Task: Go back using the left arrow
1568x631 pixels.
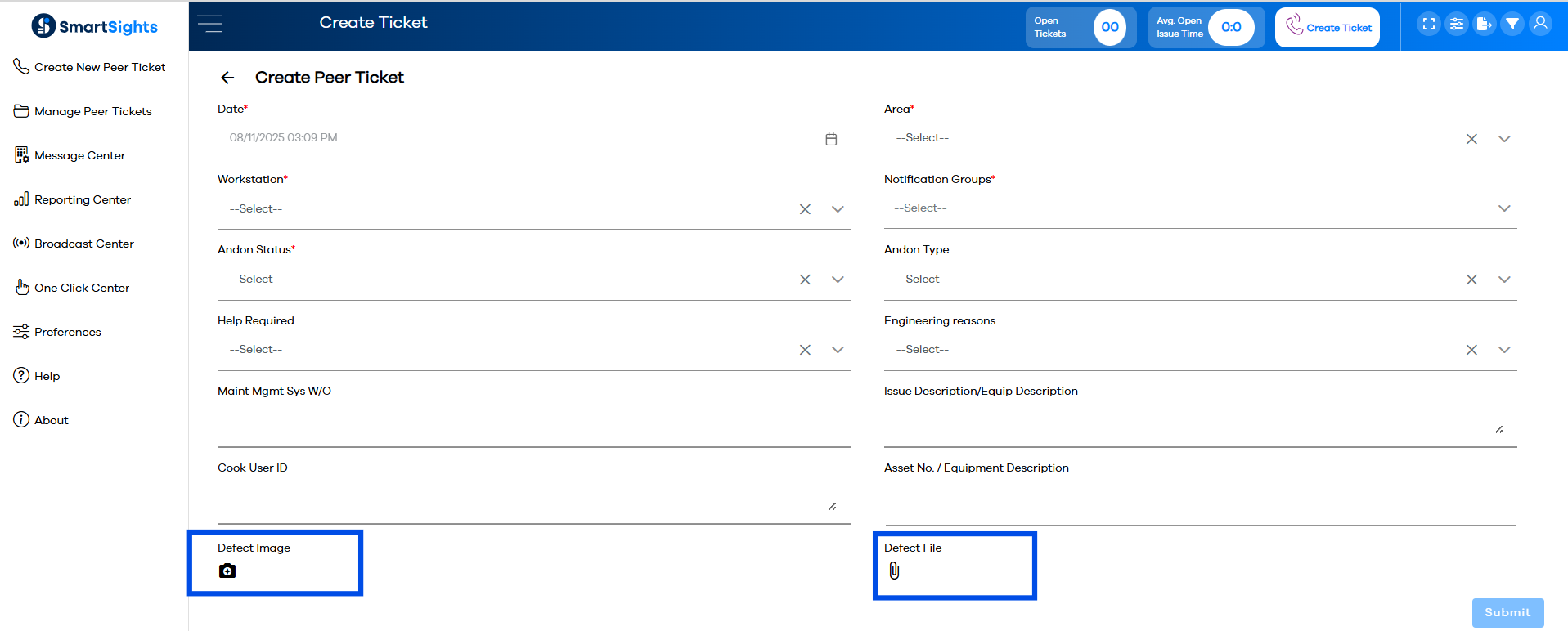Action: pyautogui.click(x=227, y=78)
